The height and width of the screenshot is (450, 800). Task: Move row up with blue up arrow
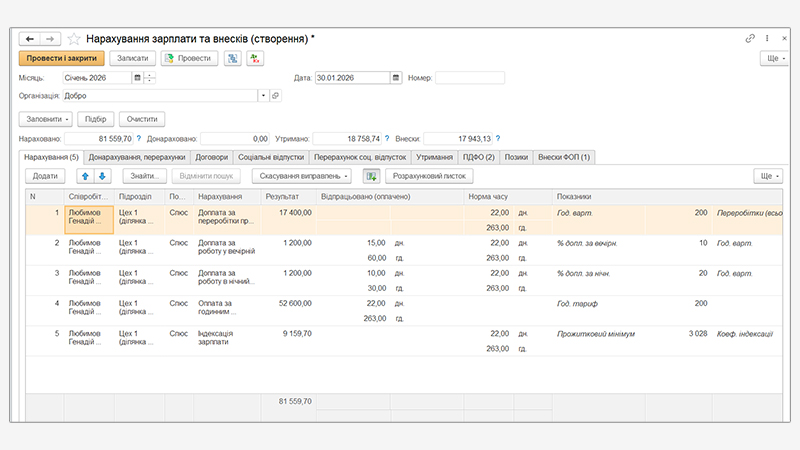point(85,176)
